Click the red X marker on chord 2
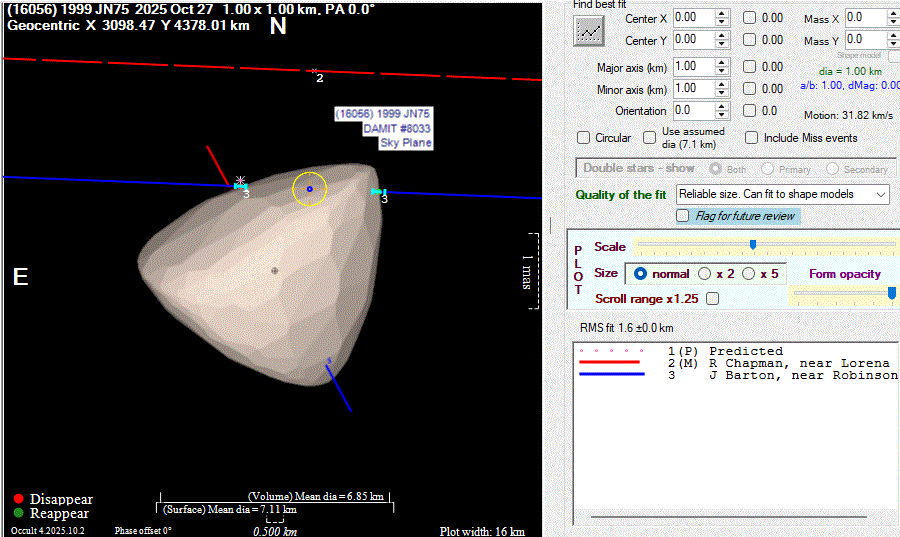The height and width of the screenshot is (537, 900). (314, 70)
